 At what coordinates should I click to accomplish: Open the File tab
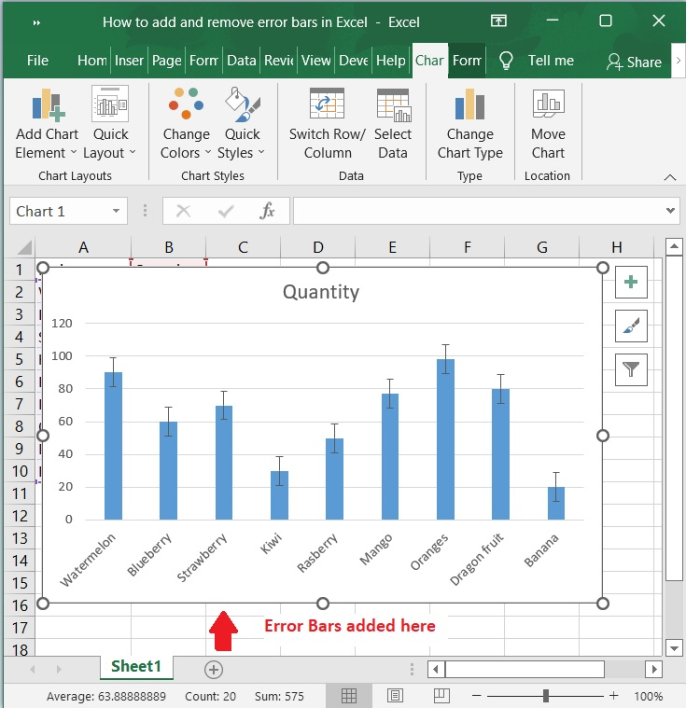37,61
